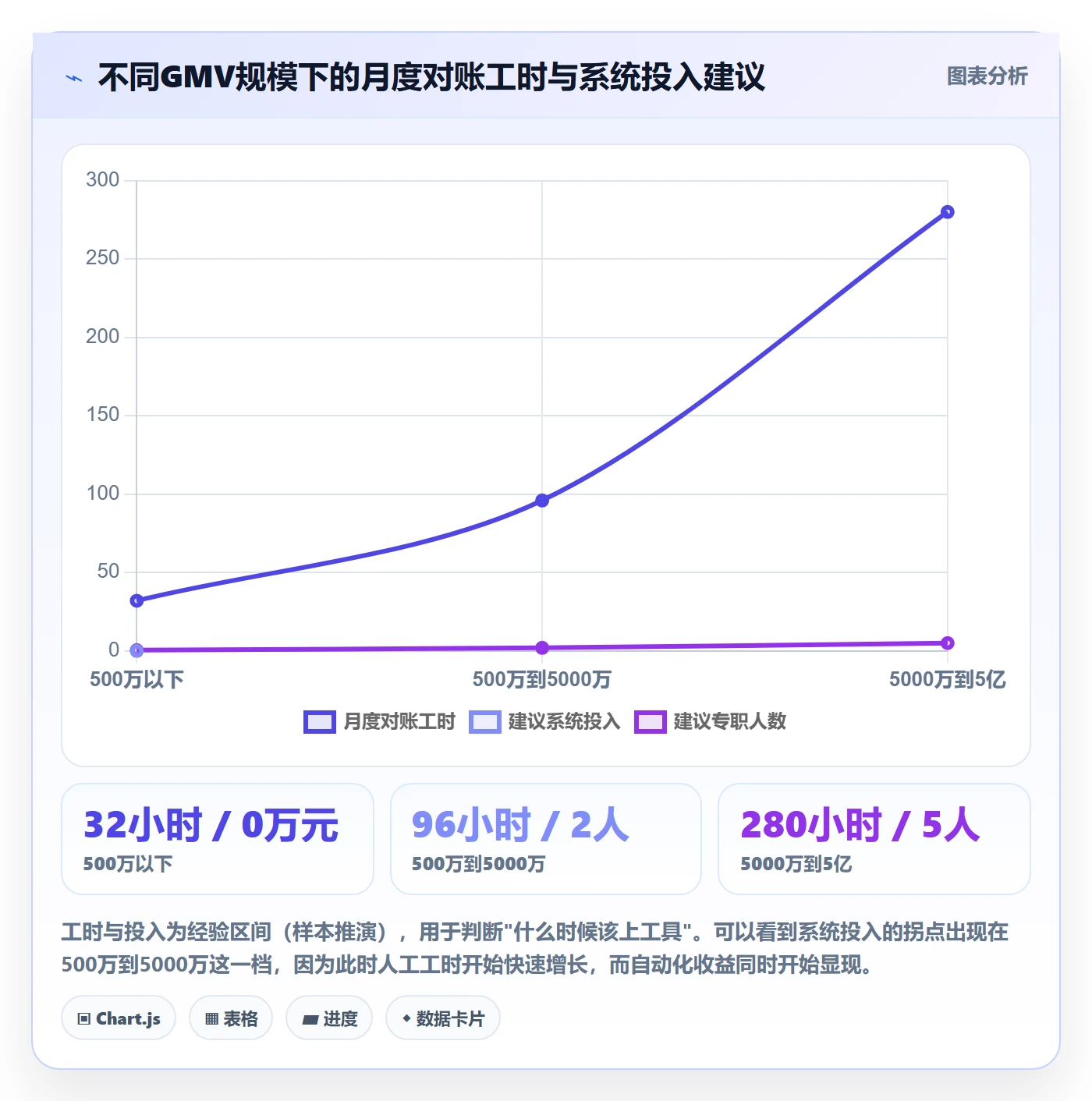Select the 280-hour data point on the line
Image resolution: width=1092 pixels, height=1101 pixels.
[947, 212]
